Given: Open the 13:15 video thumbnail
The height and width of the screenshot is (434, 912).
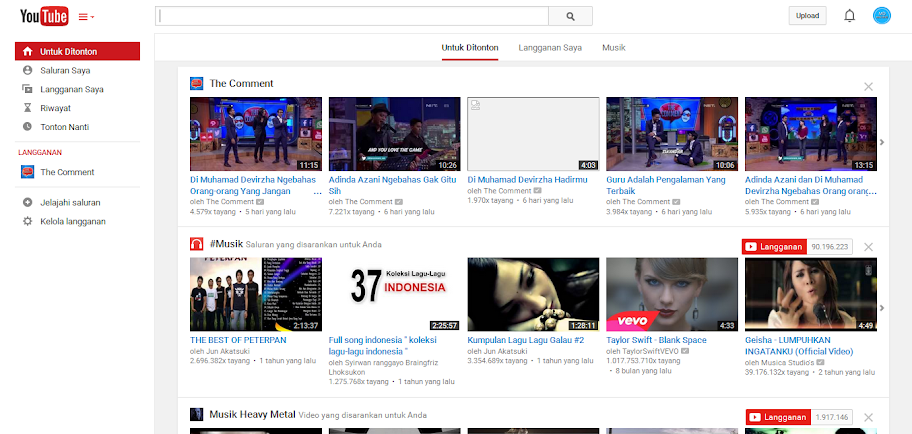Looking at the screenshot, I should pos(811,134).
